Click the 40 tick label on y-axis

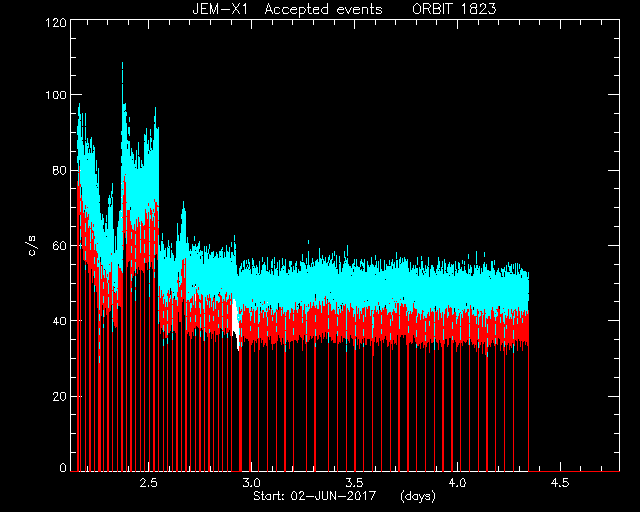59,321
